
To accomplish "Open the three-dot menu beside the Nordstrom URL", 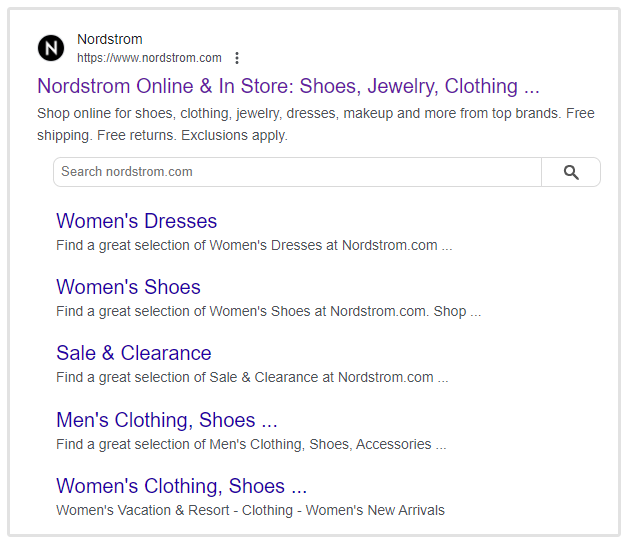I will (237, 58).
